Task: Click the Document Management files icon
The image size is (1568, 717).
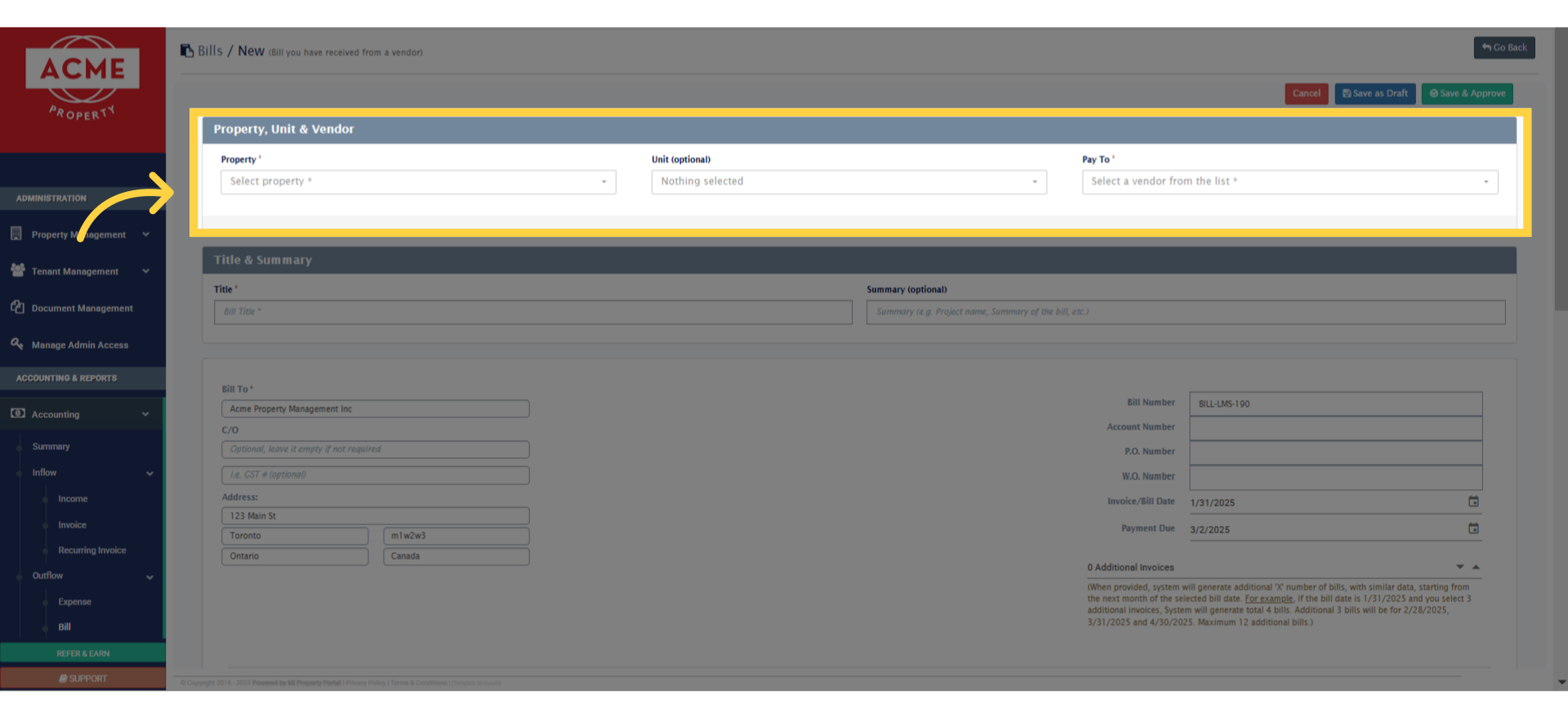Action: click(17, 307)
